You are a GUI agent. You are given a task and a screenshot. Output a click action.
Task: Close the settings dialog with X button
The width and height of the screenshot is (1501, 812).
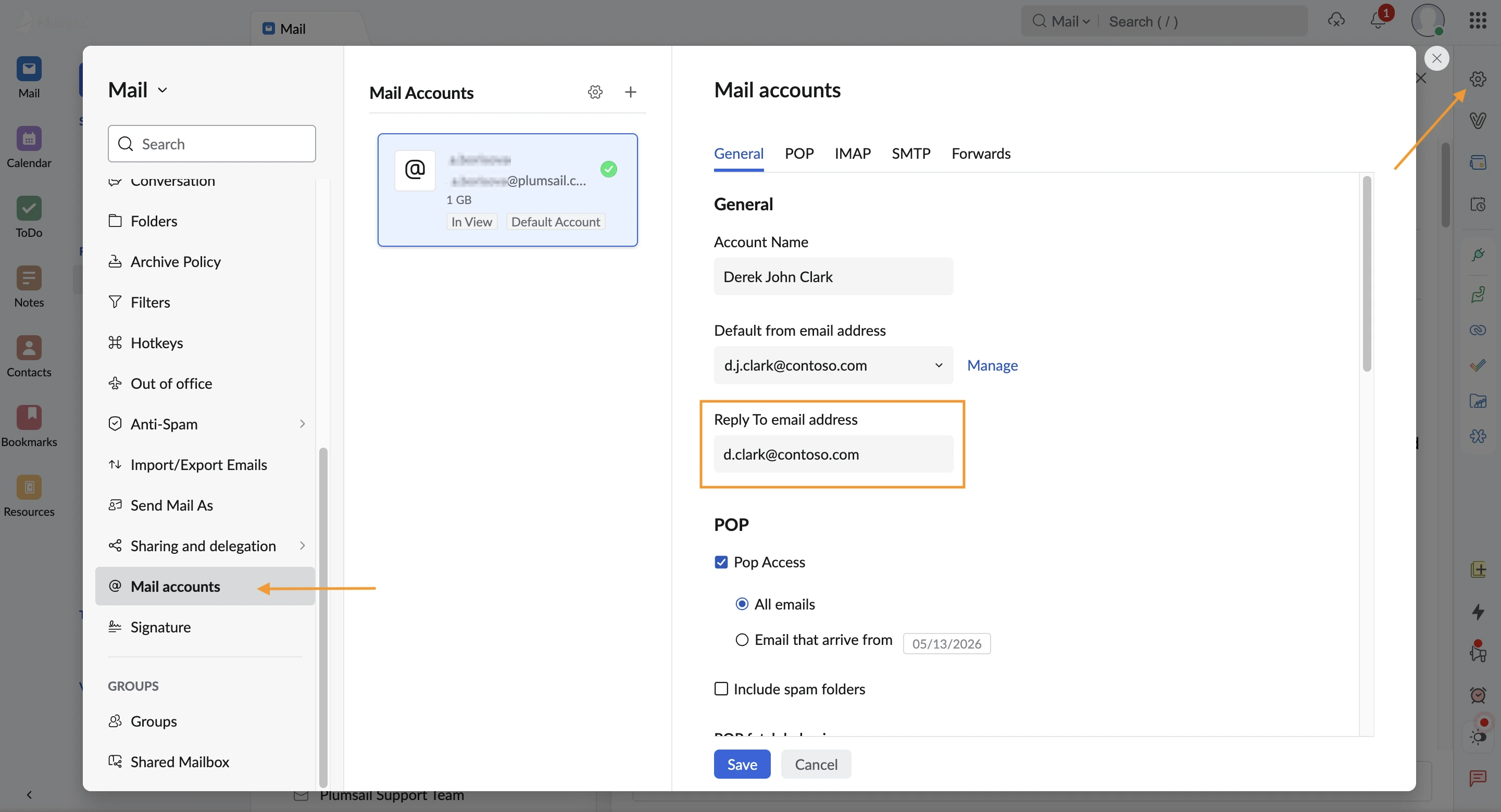[1437, 58]
